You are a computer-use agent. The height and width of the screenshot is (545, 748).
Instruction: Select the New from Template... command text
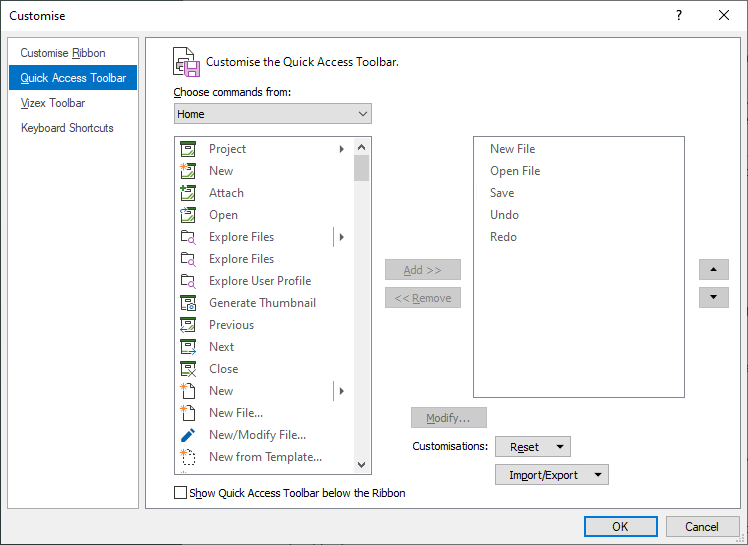coord(266,457)
